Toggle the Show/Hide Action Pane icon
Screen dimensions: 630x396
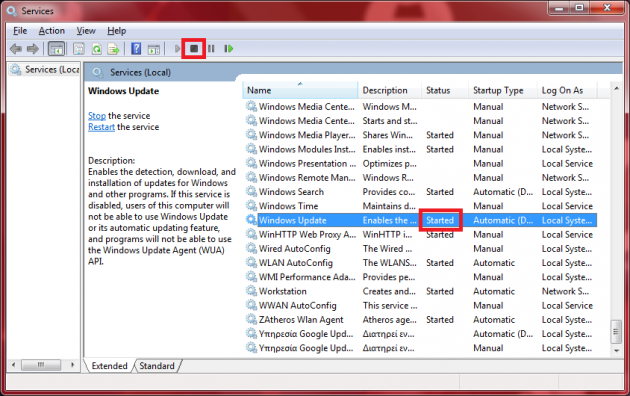click(x=153, y=49)
